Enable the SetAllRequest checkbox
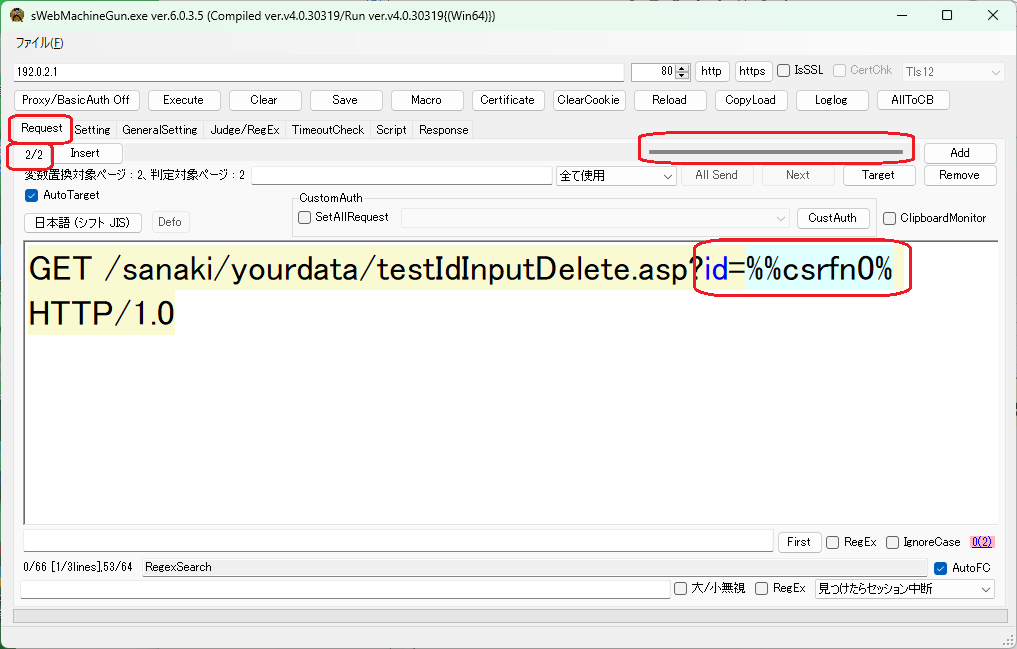Image resolution: width=1017 pixels, height=649 pixels. click(304, 217)
